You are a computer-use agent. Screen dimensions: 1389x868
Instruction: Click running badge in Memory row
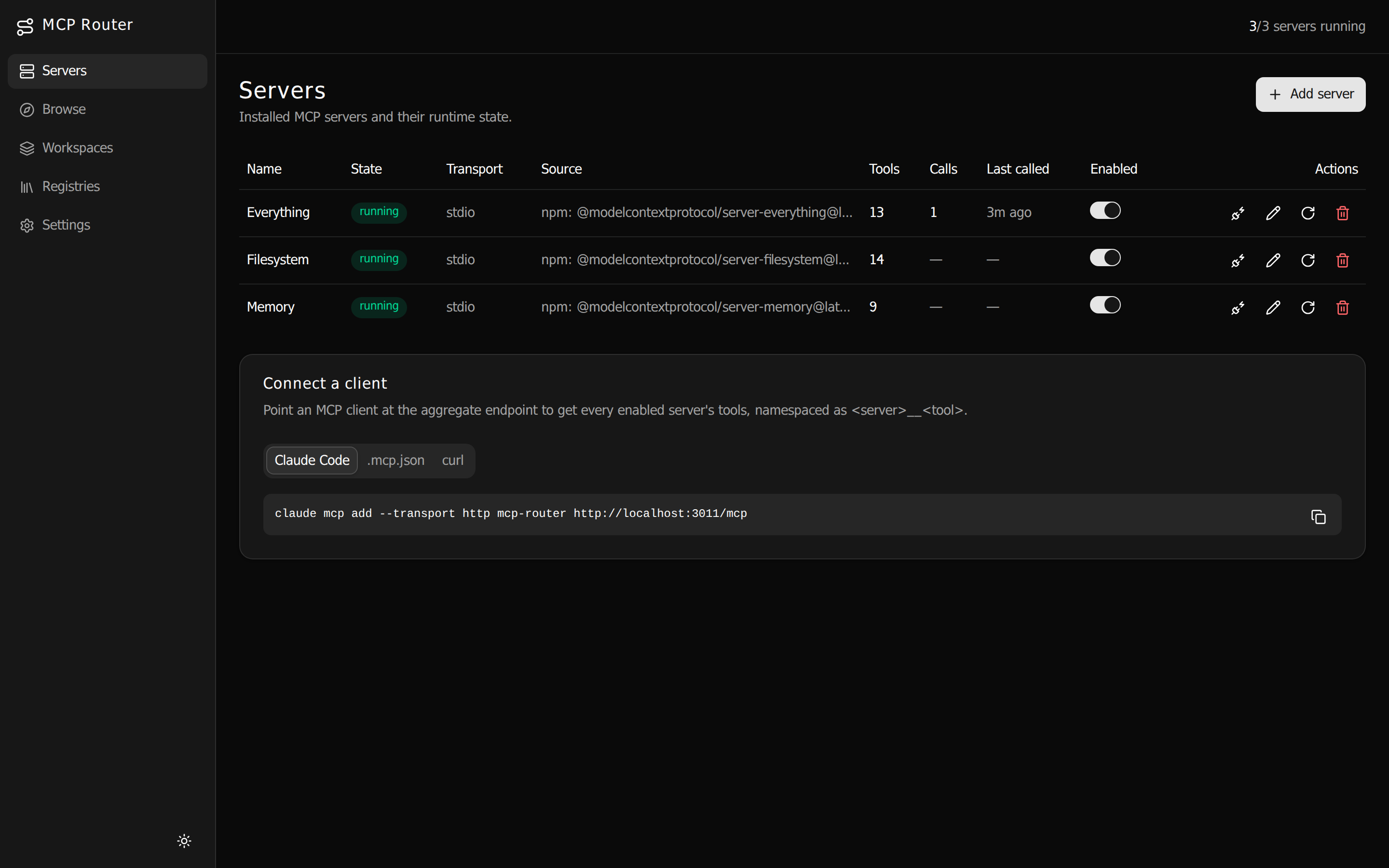(379, 307)
